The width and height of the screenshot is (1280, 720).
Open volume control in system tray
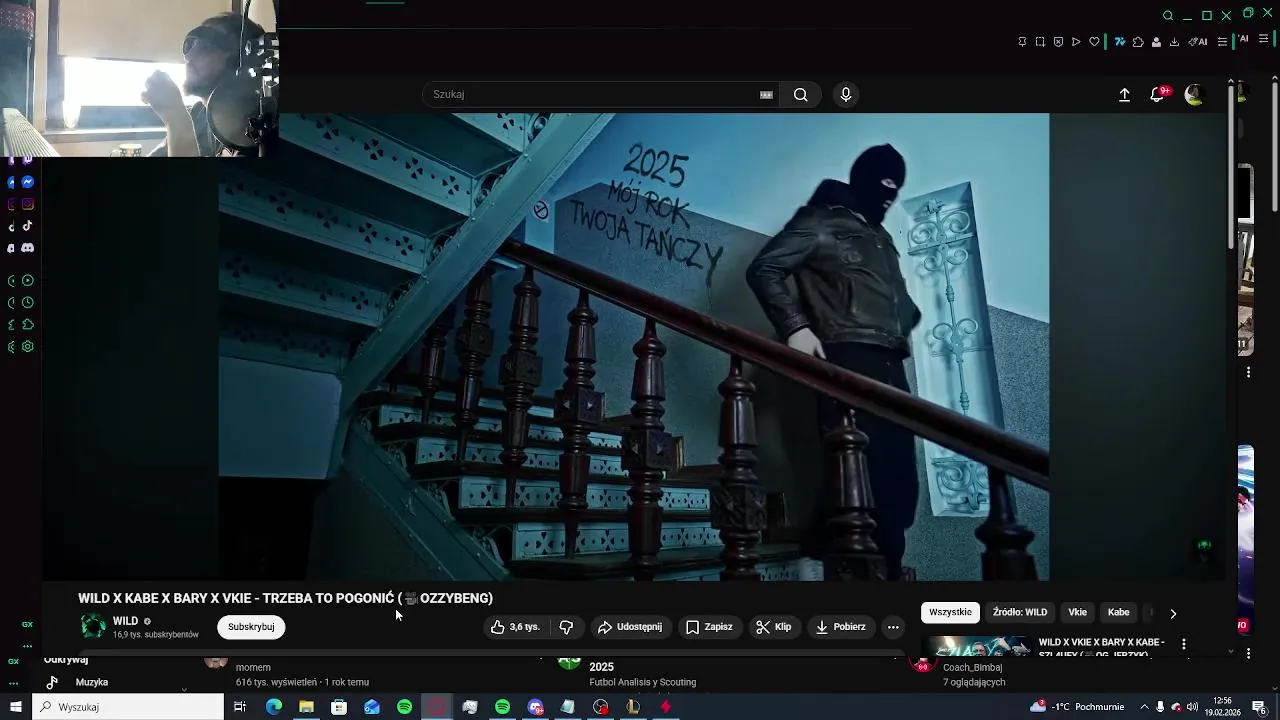click(x=1192, y=707)
